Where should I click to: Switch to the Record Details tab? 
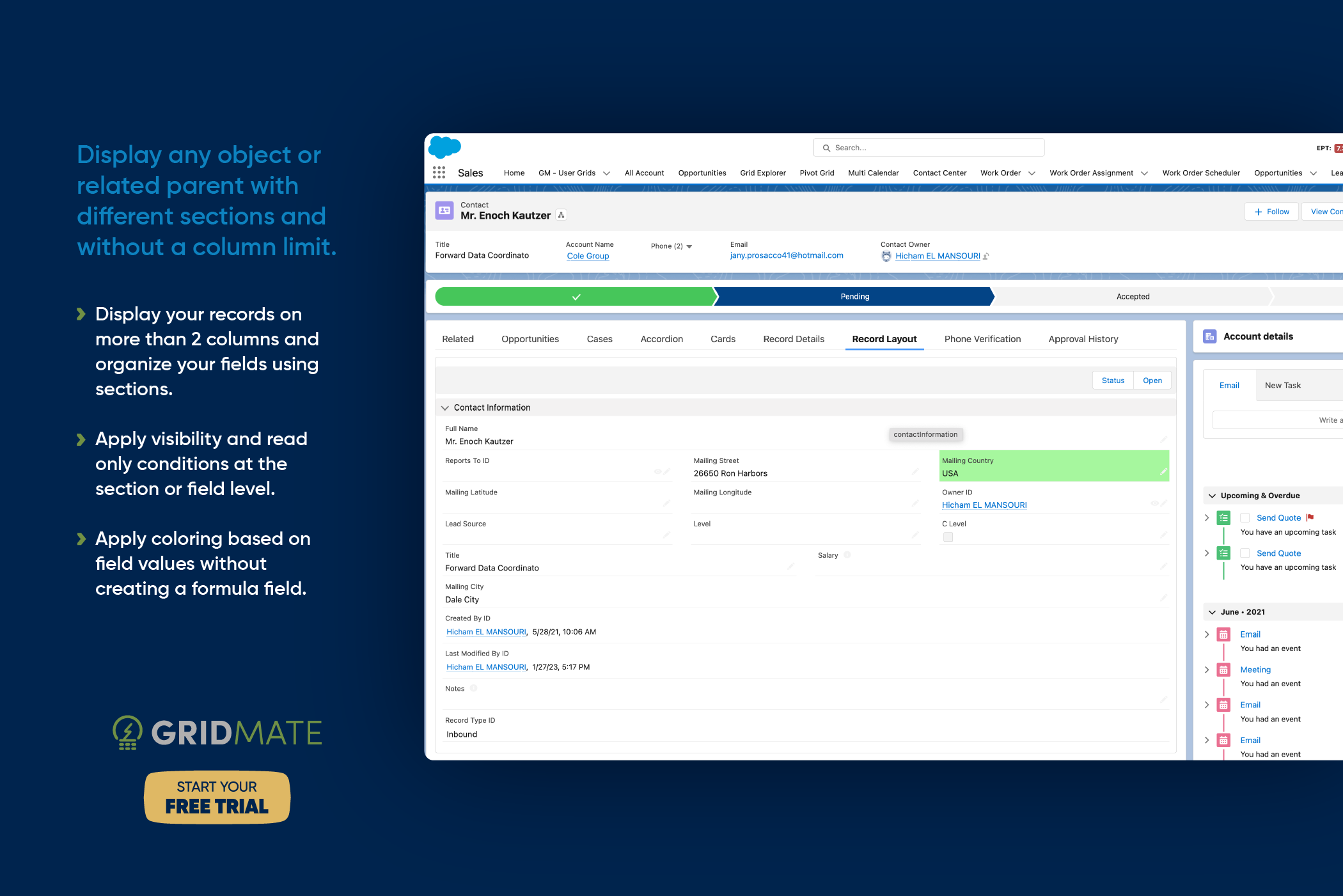click(x=793, y=339)
